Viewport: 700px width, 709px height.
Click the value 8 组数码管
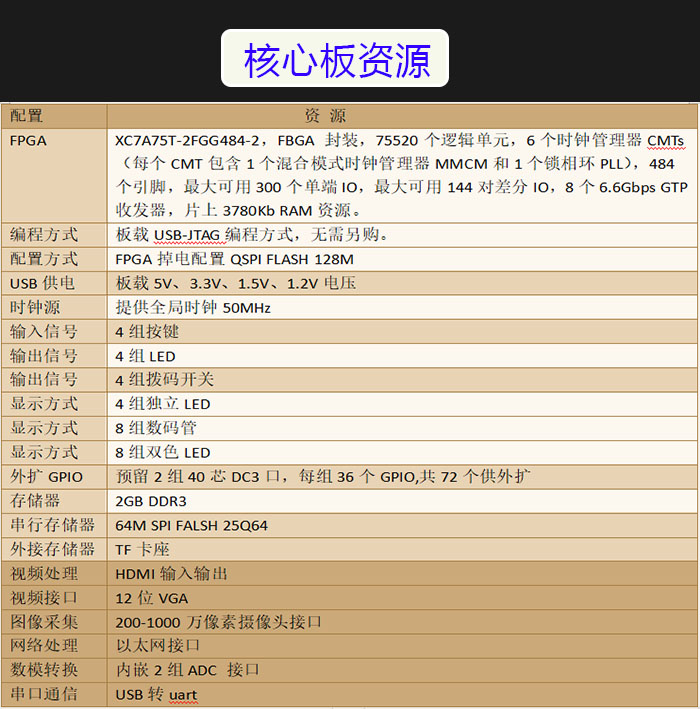click(156, 428)
